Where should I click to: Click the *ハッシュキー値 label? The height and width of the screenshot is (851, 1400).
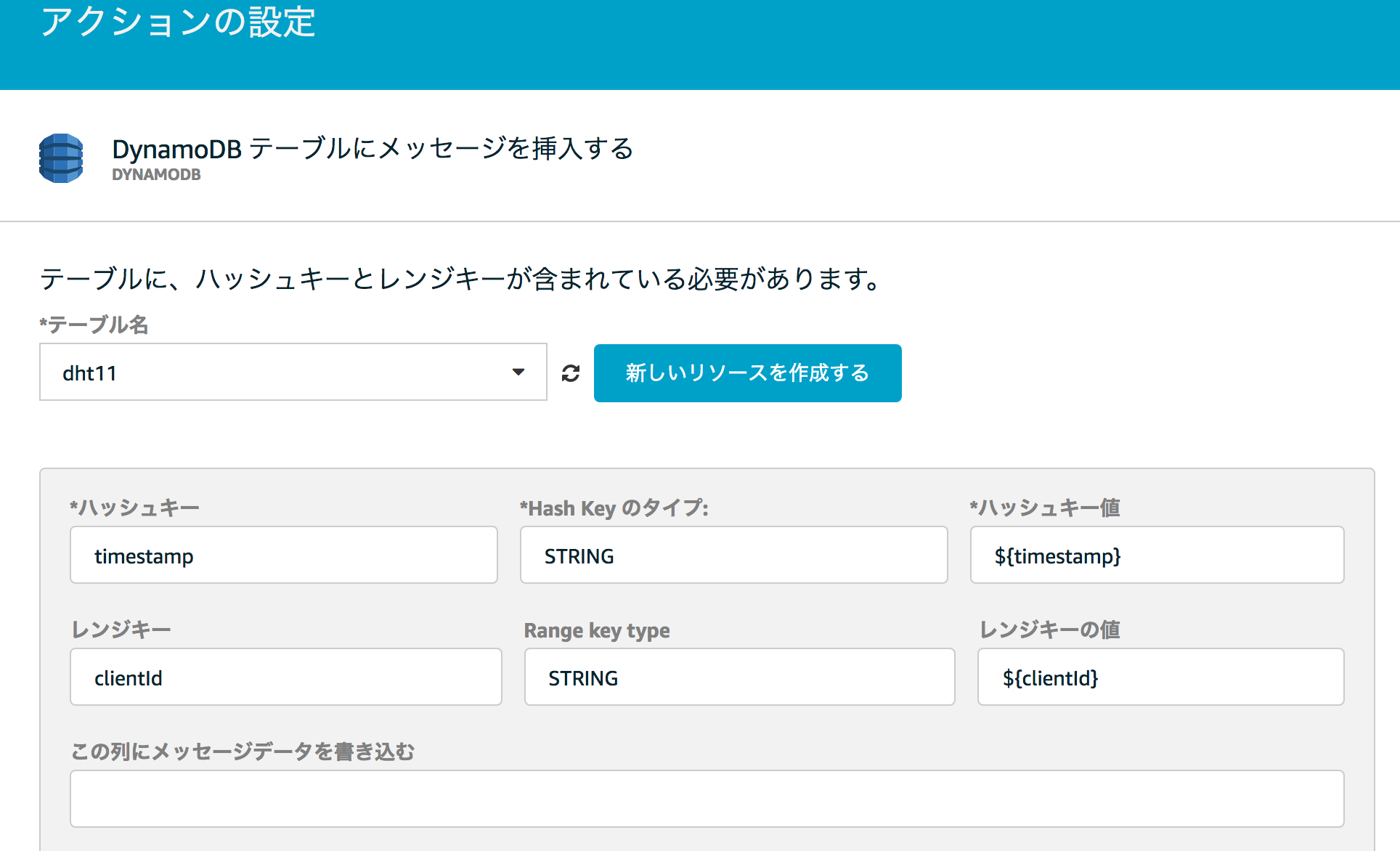pos(1045,508)
